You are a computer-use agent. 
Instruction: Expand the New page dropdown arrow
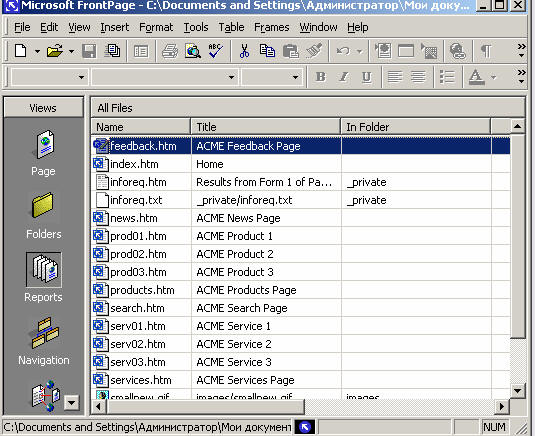tap(37, 52)
